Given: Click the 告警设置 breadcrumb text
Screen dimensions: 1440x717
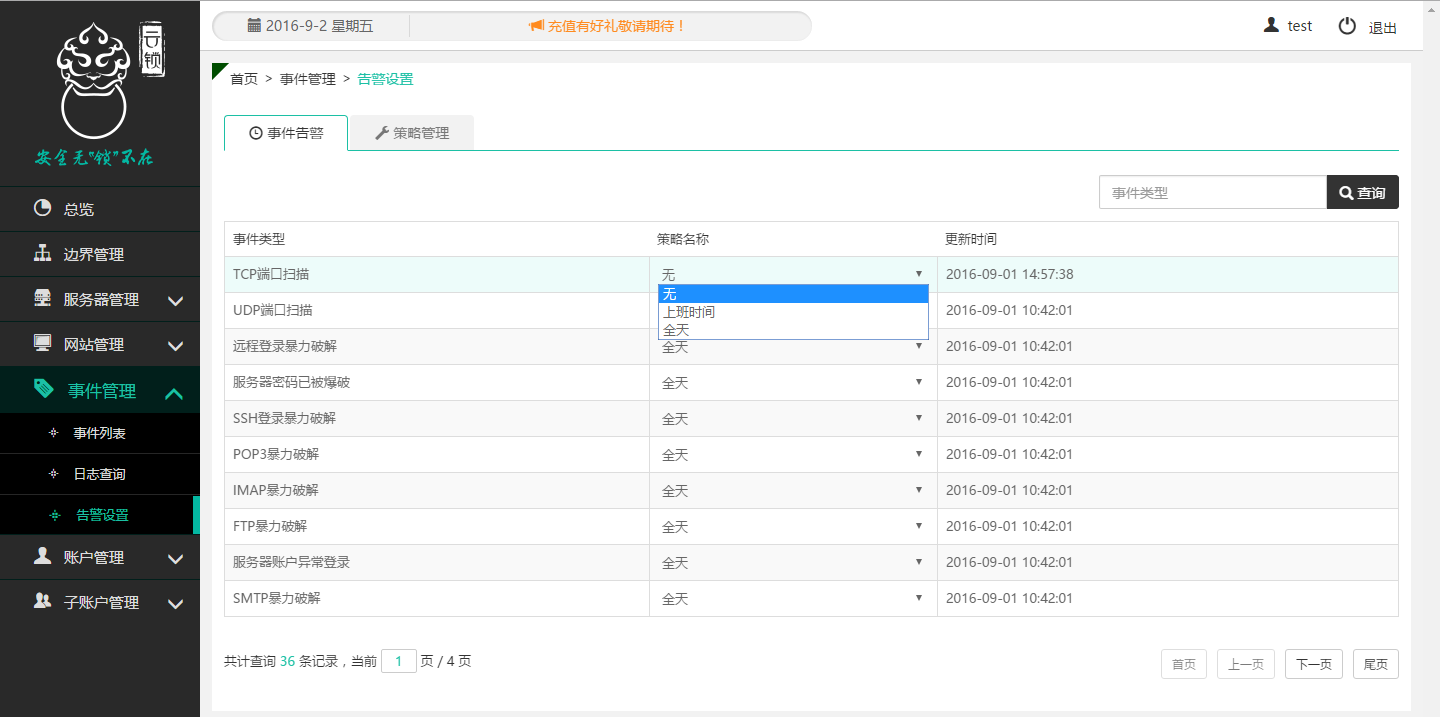Looking at the screenshot, I should pos(385,79).
